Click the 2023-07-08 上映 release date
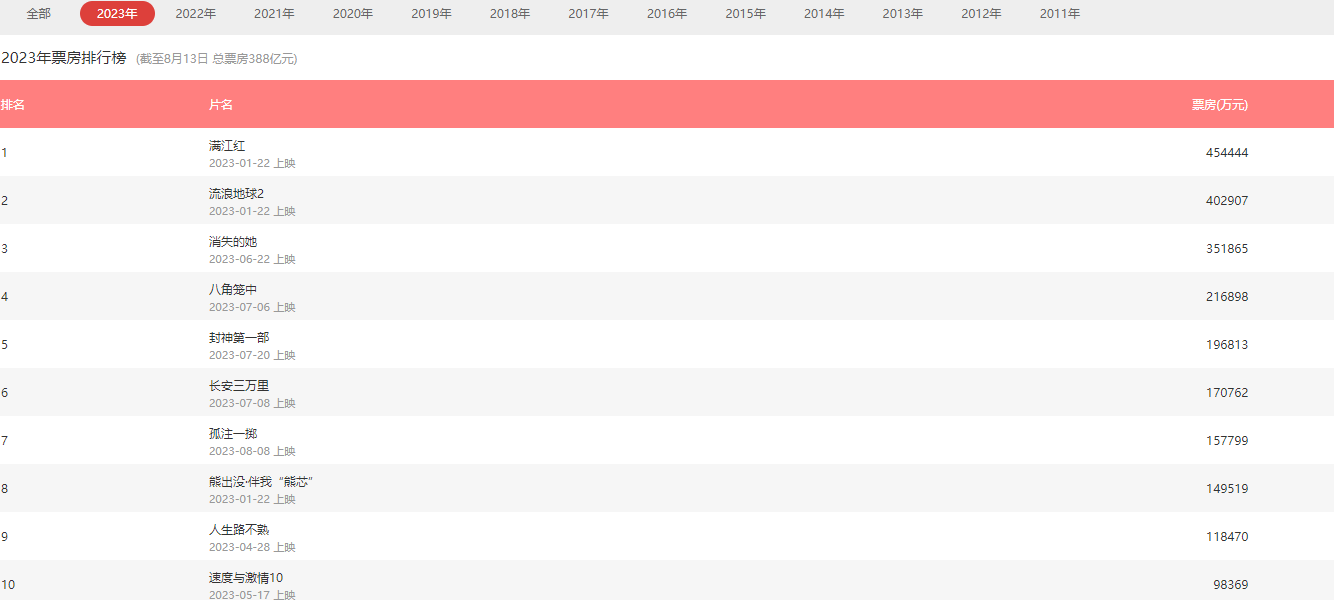The image size is (1334, 600). pyautogui.click(x=252, y=403)
